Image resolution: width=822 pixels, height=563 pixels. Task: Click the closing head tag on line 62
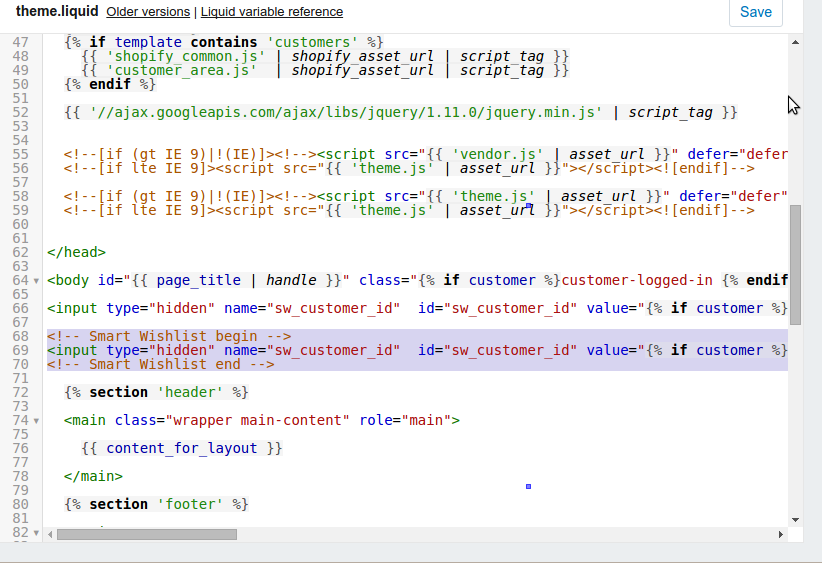coord(76,252)
